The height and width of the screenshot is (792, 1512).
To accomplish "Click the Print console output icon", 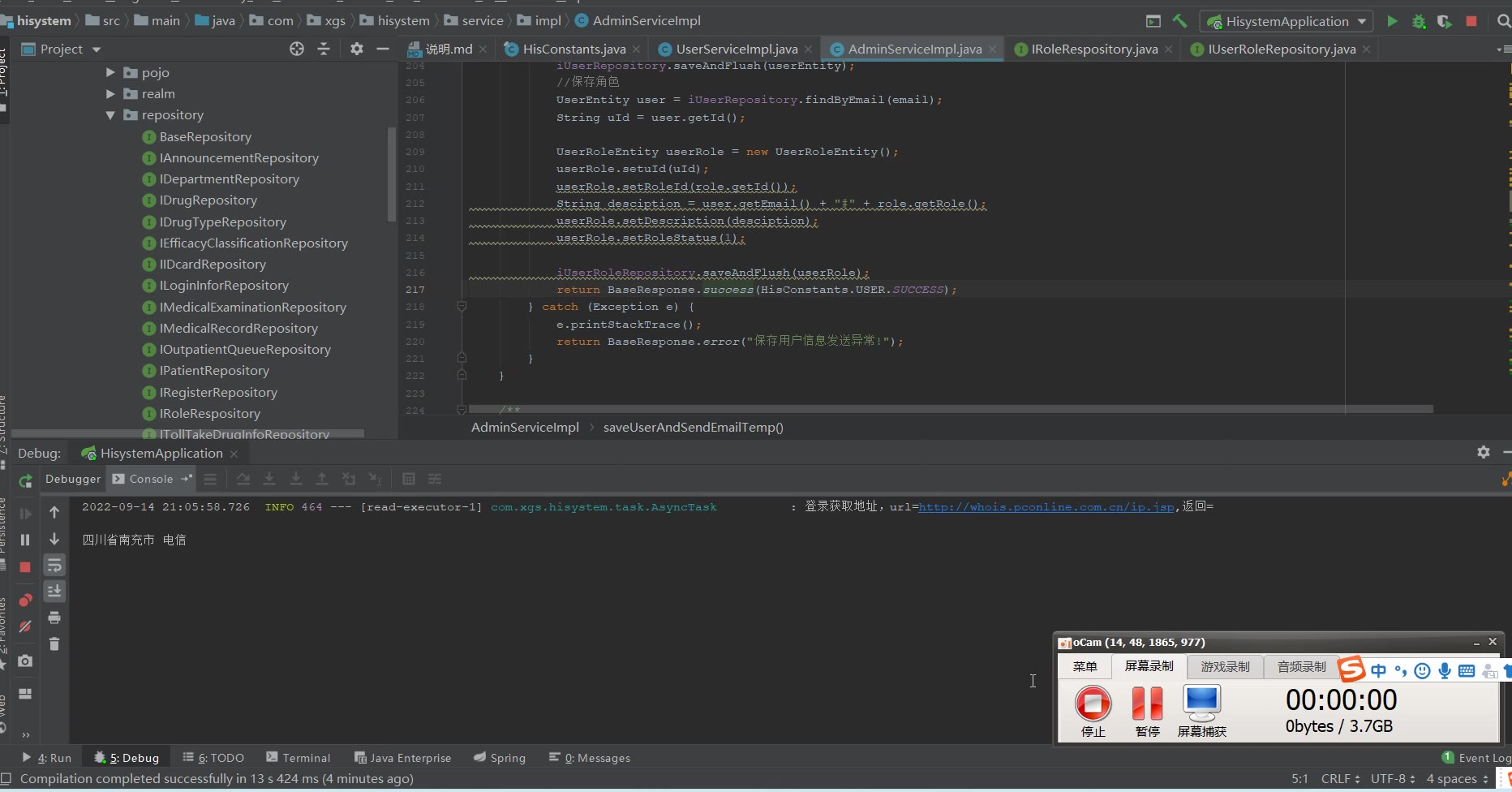I will coord(54,618).
